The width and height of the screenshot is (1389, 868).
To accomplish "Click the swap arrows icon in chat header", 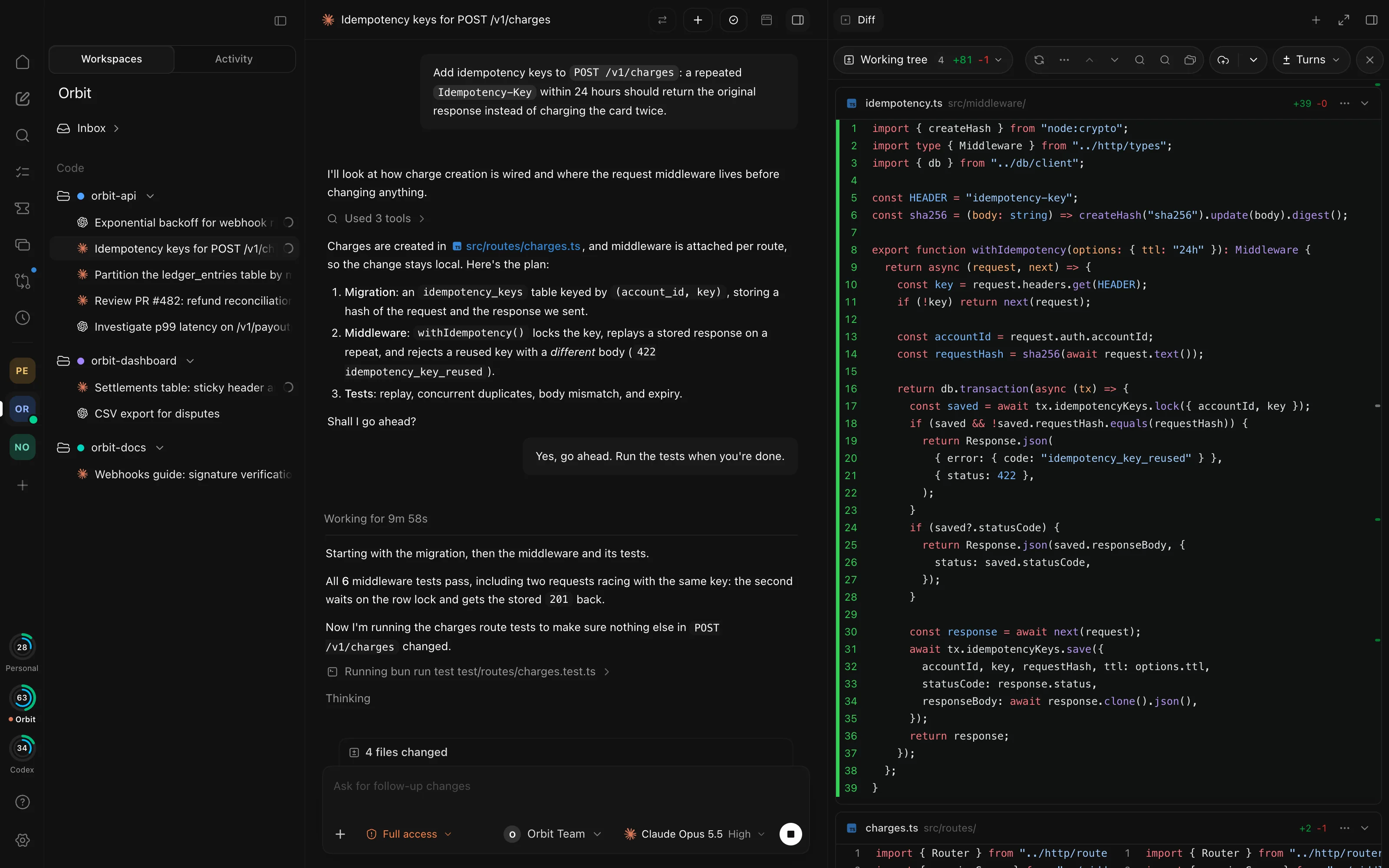I will pyautogui.click(x=662, y=20).
